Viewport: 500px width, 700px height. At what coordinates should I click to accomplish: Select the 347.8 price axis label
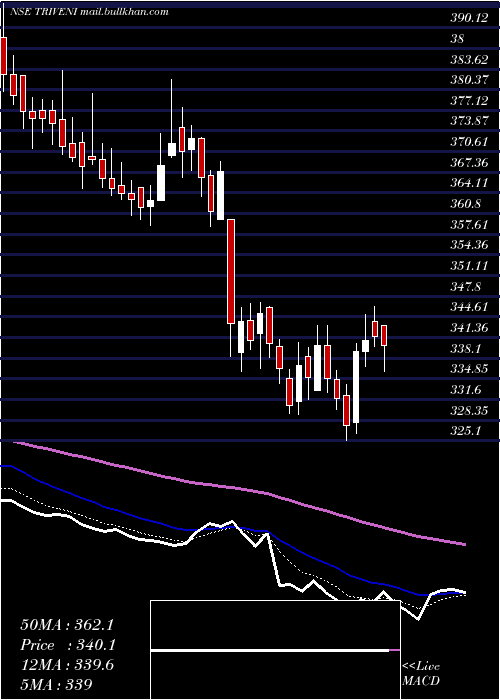click(466, 287)
